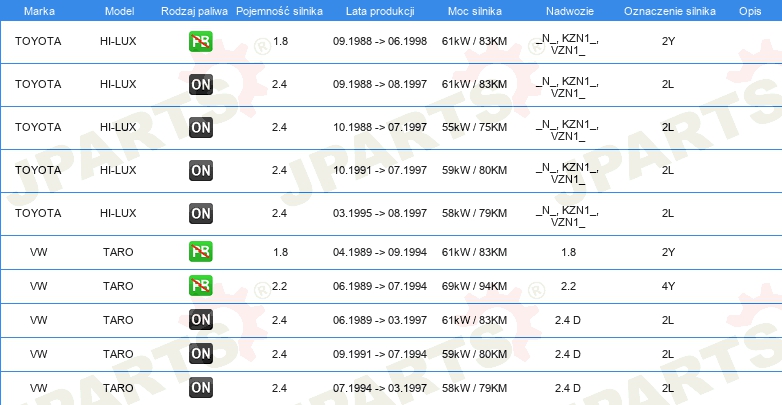Click the Opis column header
782x405 pixels.
point(750,11)
